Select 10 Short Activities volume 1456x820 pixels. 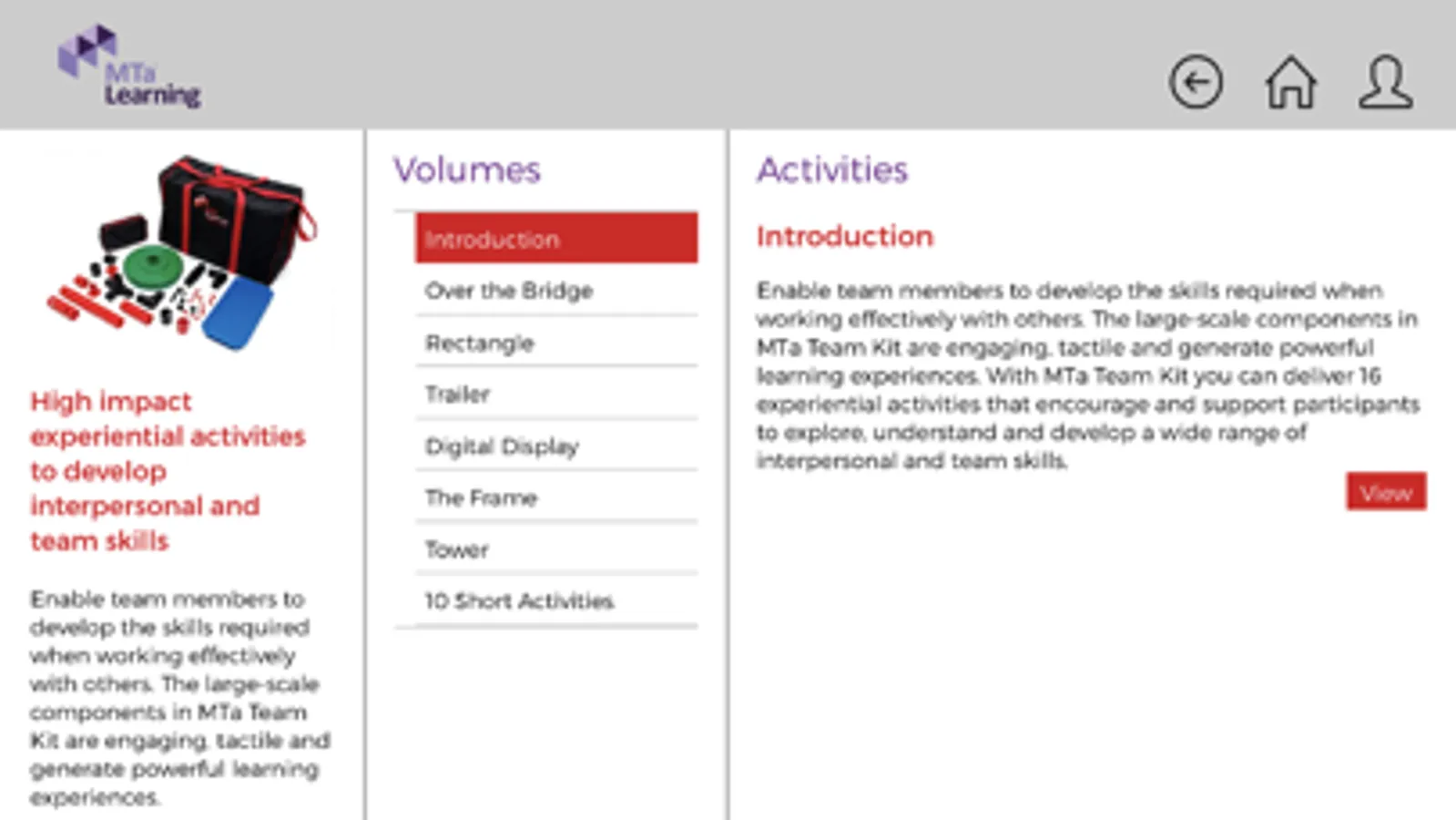[x=556, y=600]
